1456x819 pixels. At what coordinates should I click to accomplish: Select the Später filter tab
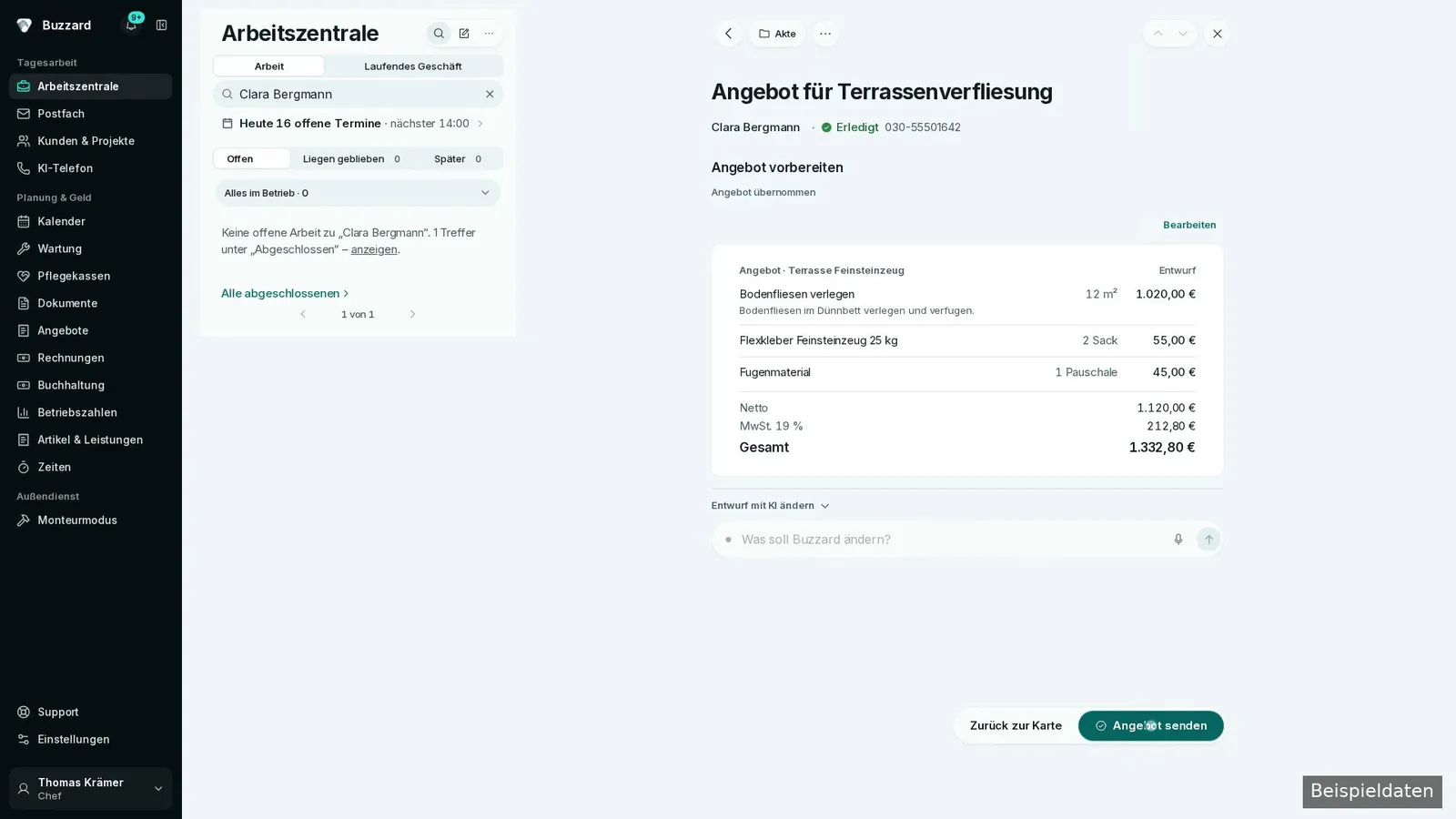coord(458,158)
